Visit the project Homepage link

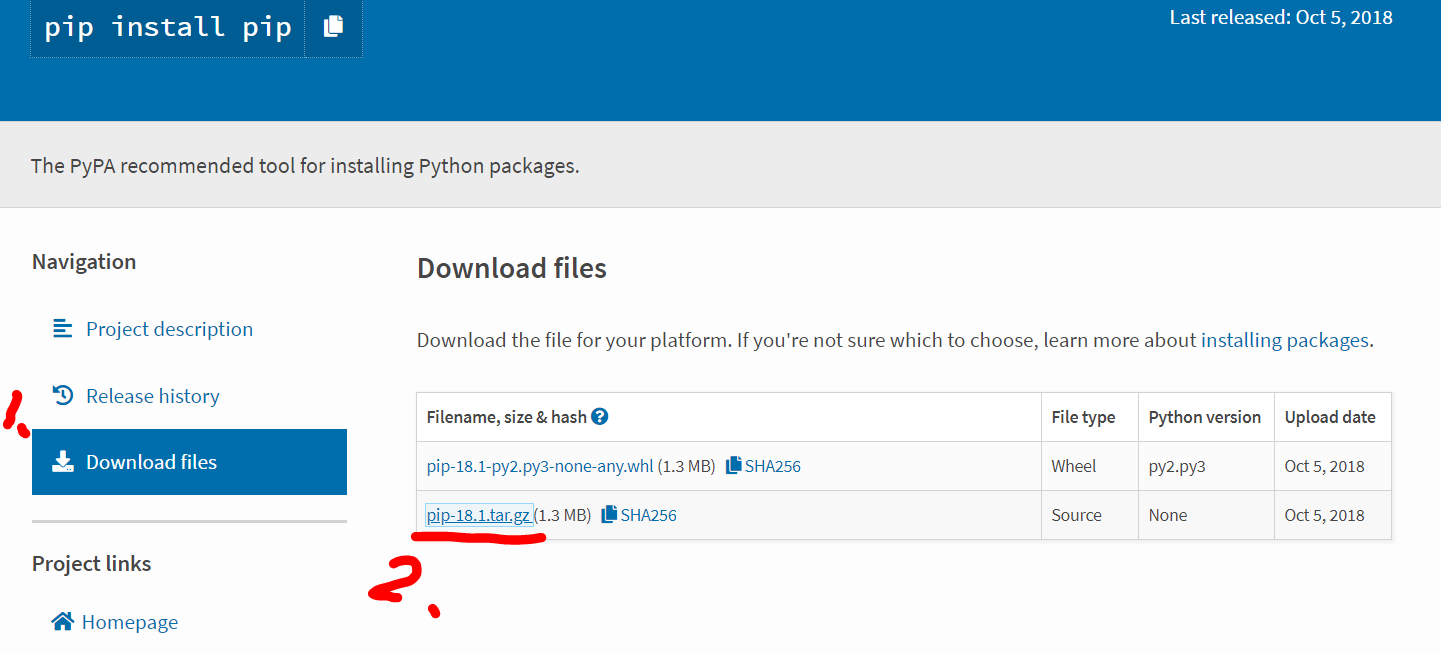coord(130,622)
